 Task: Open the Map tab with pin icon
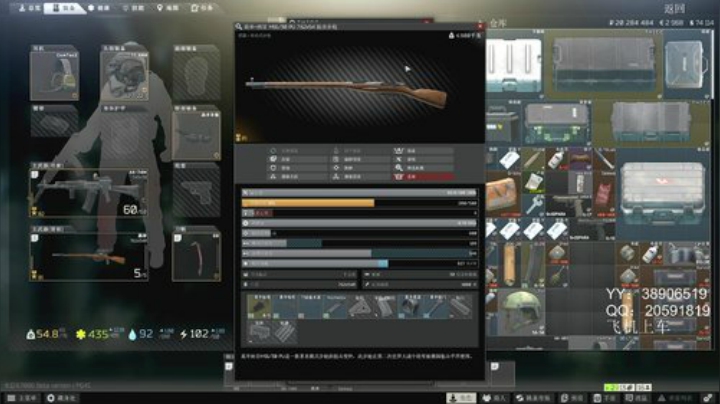(168, 8)
